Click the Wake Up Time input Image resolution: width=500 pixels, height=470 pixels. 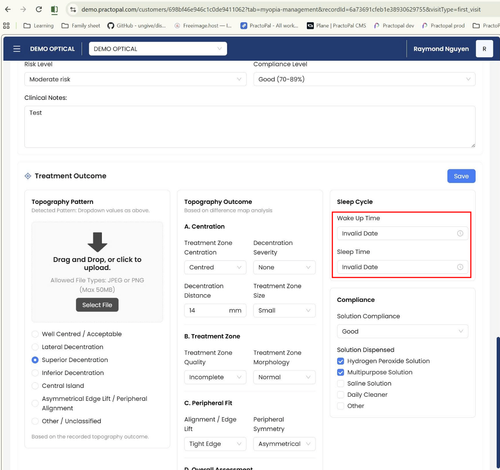click(402, 233)
